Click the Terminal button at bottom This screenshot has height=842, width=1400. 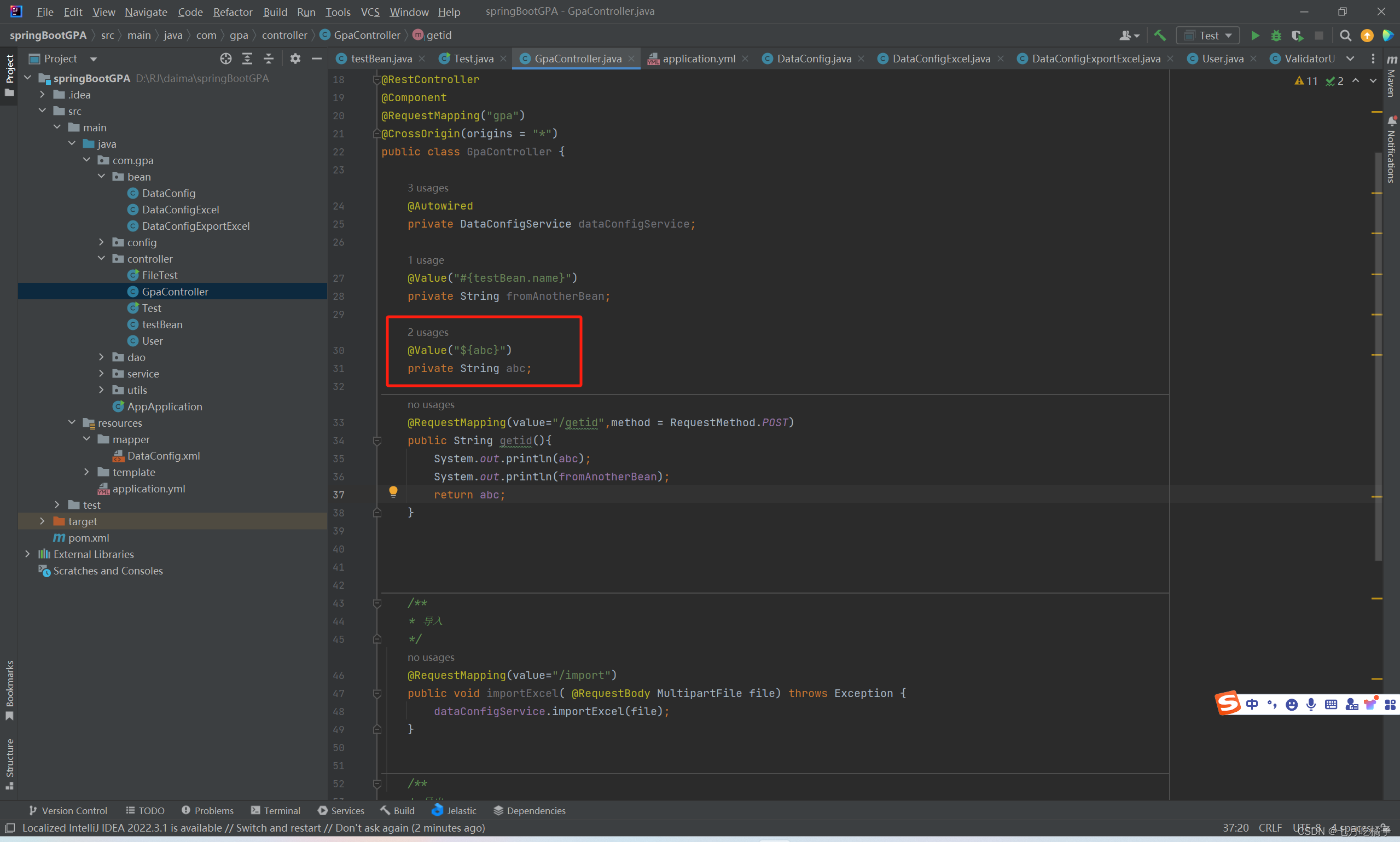pos(279,811)
